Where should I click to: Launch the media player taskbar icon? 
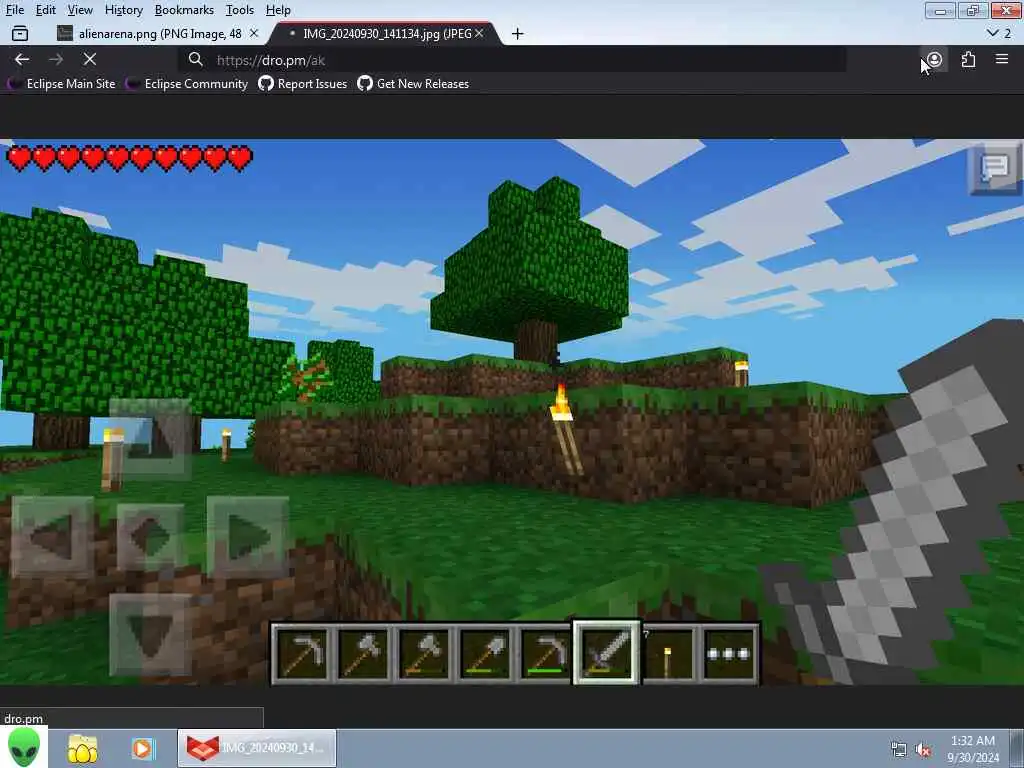point(142,748)
